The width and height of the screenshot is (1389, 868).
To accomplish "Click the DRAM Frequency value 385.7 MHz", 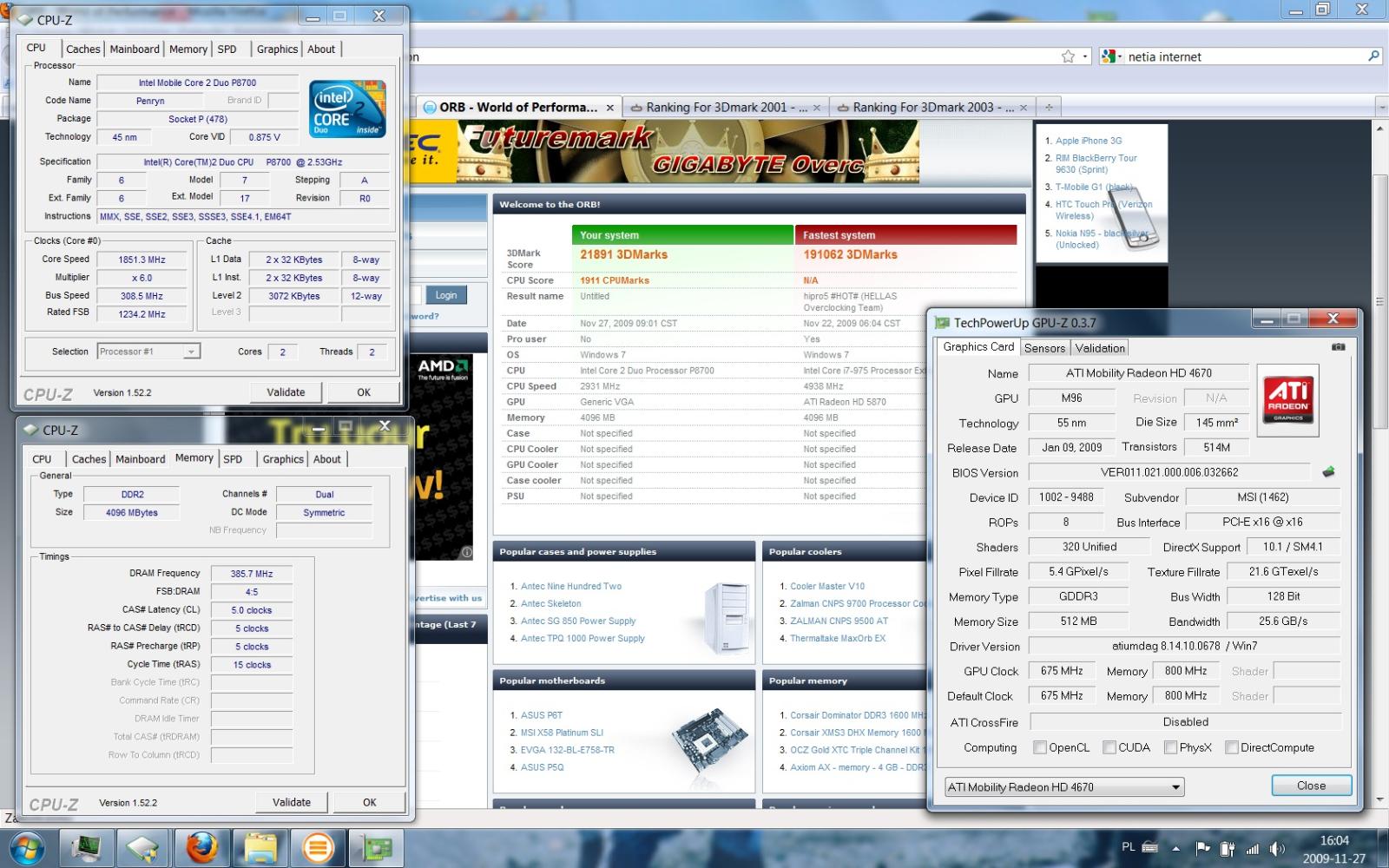I will point(252,574).
